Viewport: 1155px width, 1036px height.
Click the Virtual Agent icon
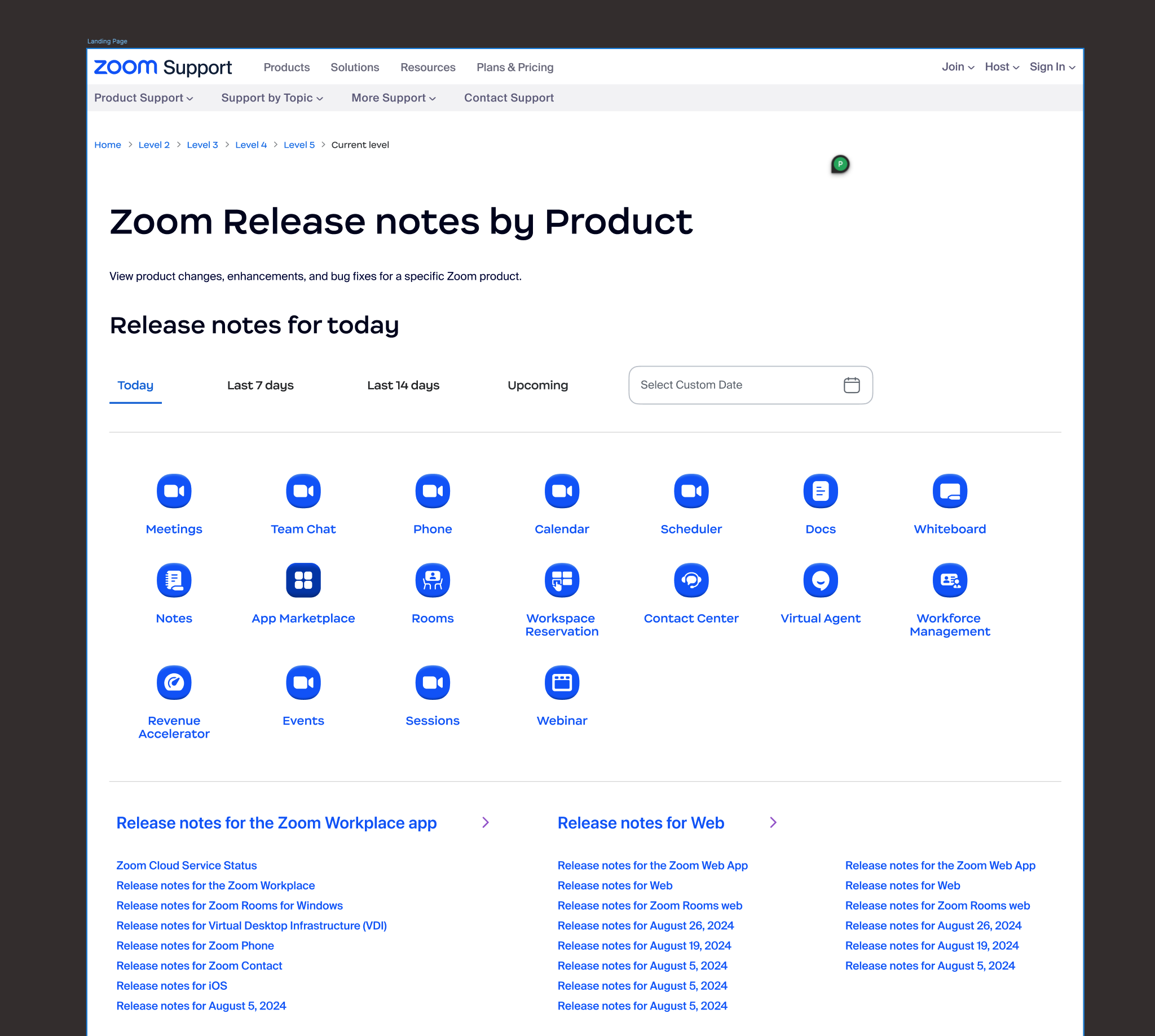click(x=820, y=580)
